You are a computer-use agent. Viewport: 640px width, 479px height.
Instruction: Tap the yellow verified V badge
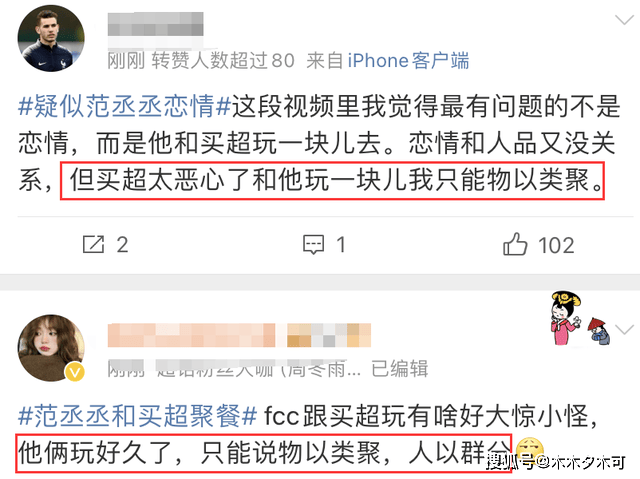pyautogui.click(x=75, y=372)
